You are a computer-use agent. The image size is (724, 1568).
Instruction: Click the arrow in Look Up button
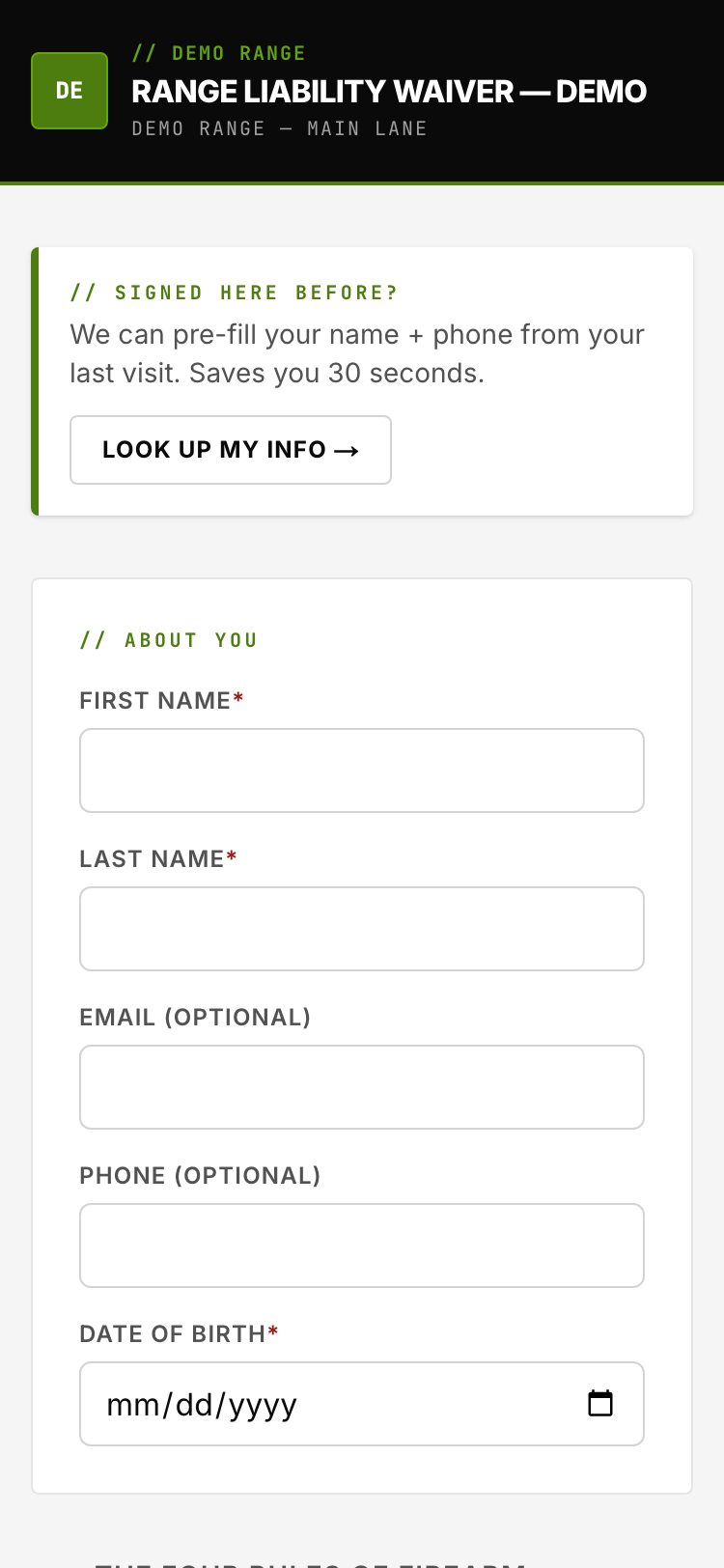point(347,451)
